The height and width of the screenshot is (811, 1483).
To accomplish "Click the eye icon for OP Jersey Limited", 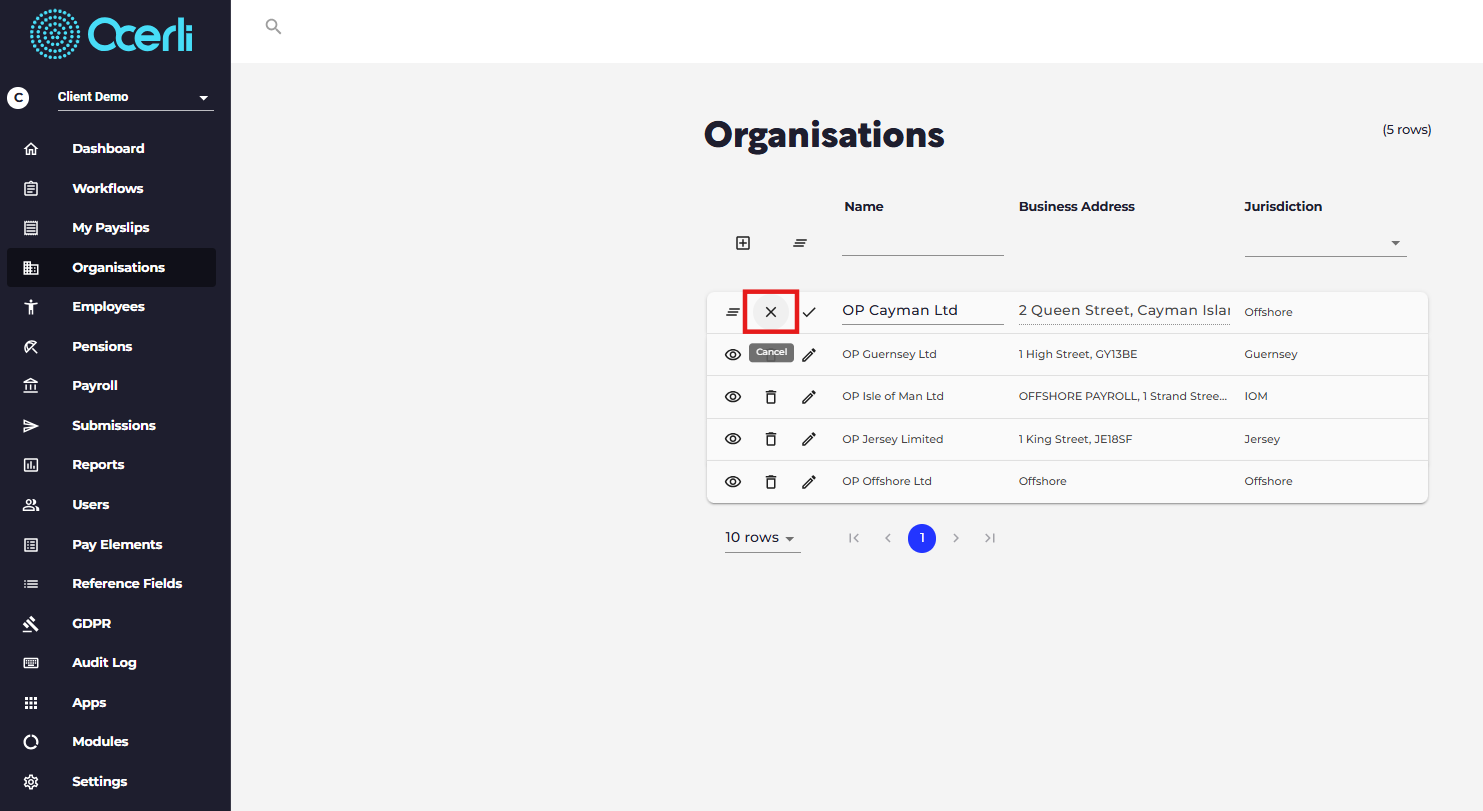I will (x=733, y=439).
